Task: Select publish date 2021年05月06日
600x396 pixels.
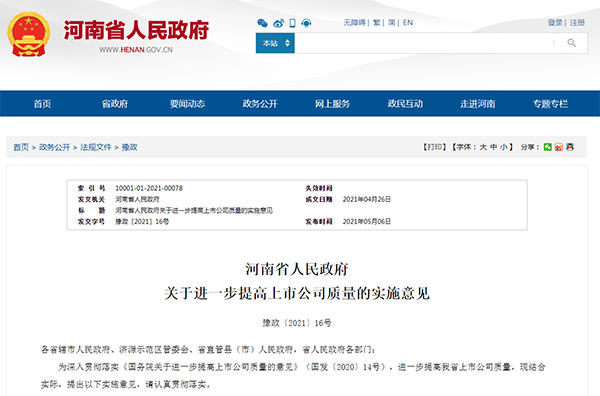Action: click(367, 222)
